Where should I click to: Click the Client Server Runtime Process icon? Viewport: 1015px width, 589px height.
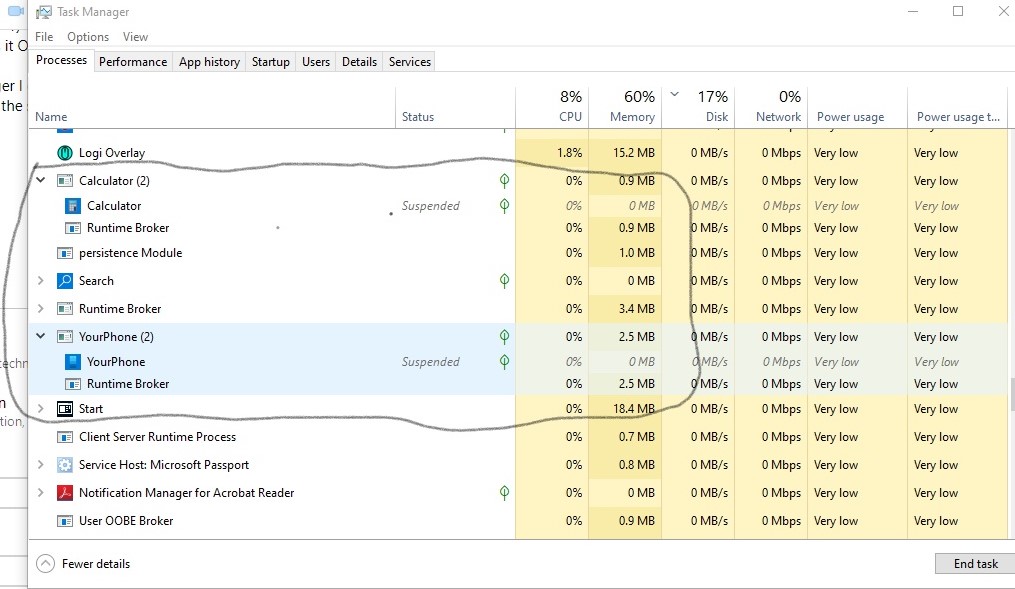coord(65,437)
